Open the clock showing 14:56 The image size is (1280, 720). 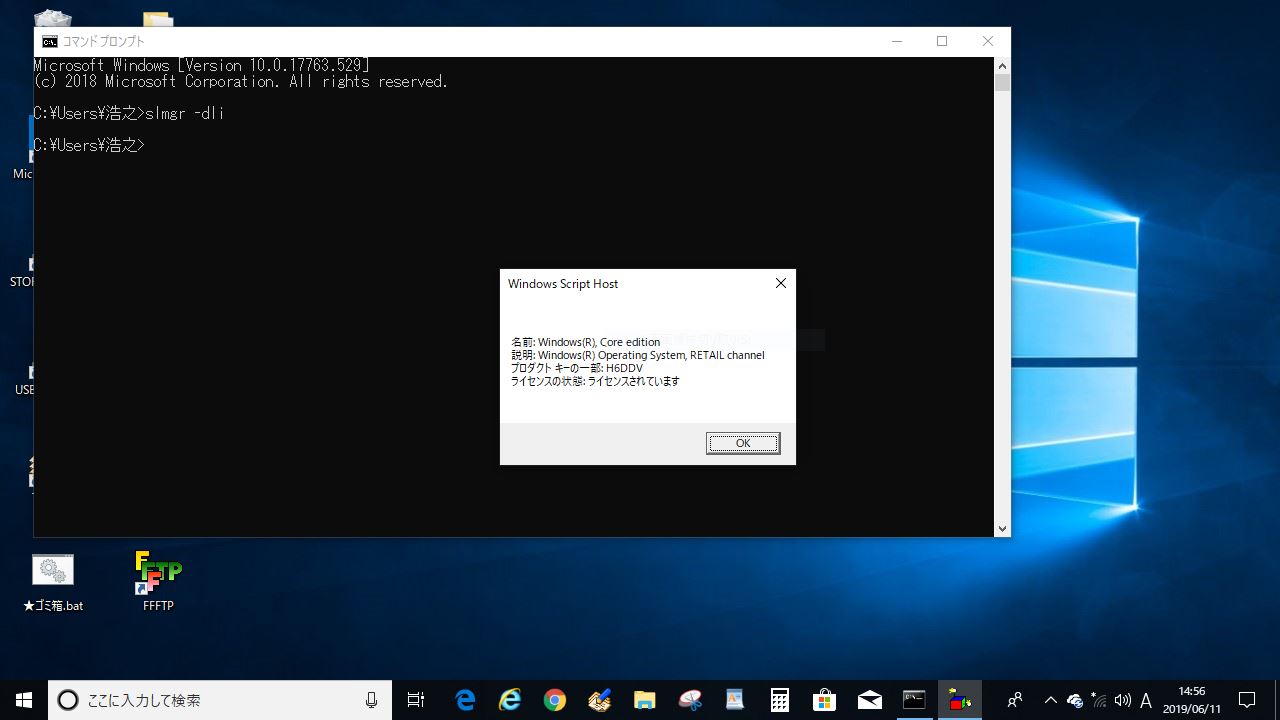tap(1192, 700)
